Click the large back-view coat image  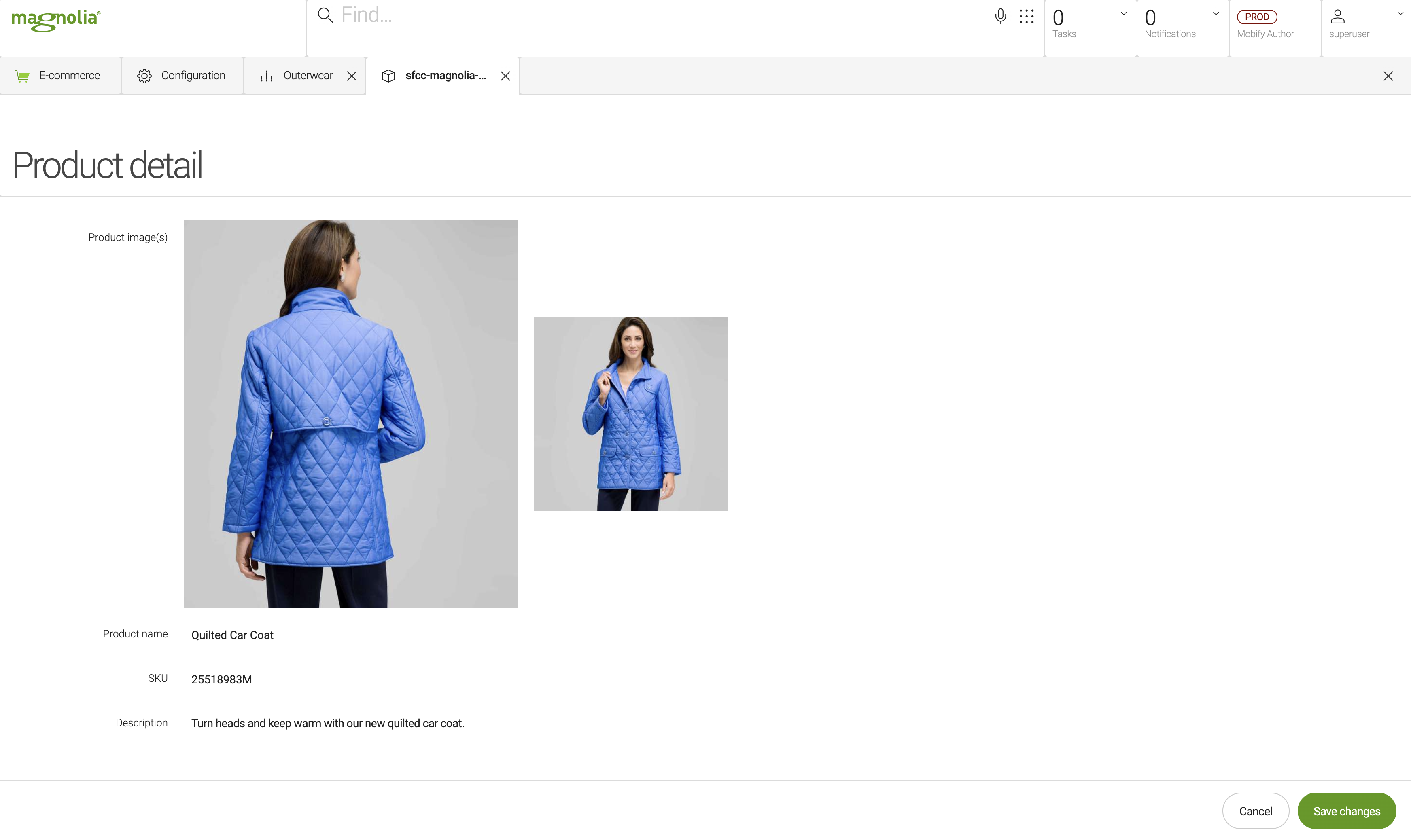pos(350,414)
